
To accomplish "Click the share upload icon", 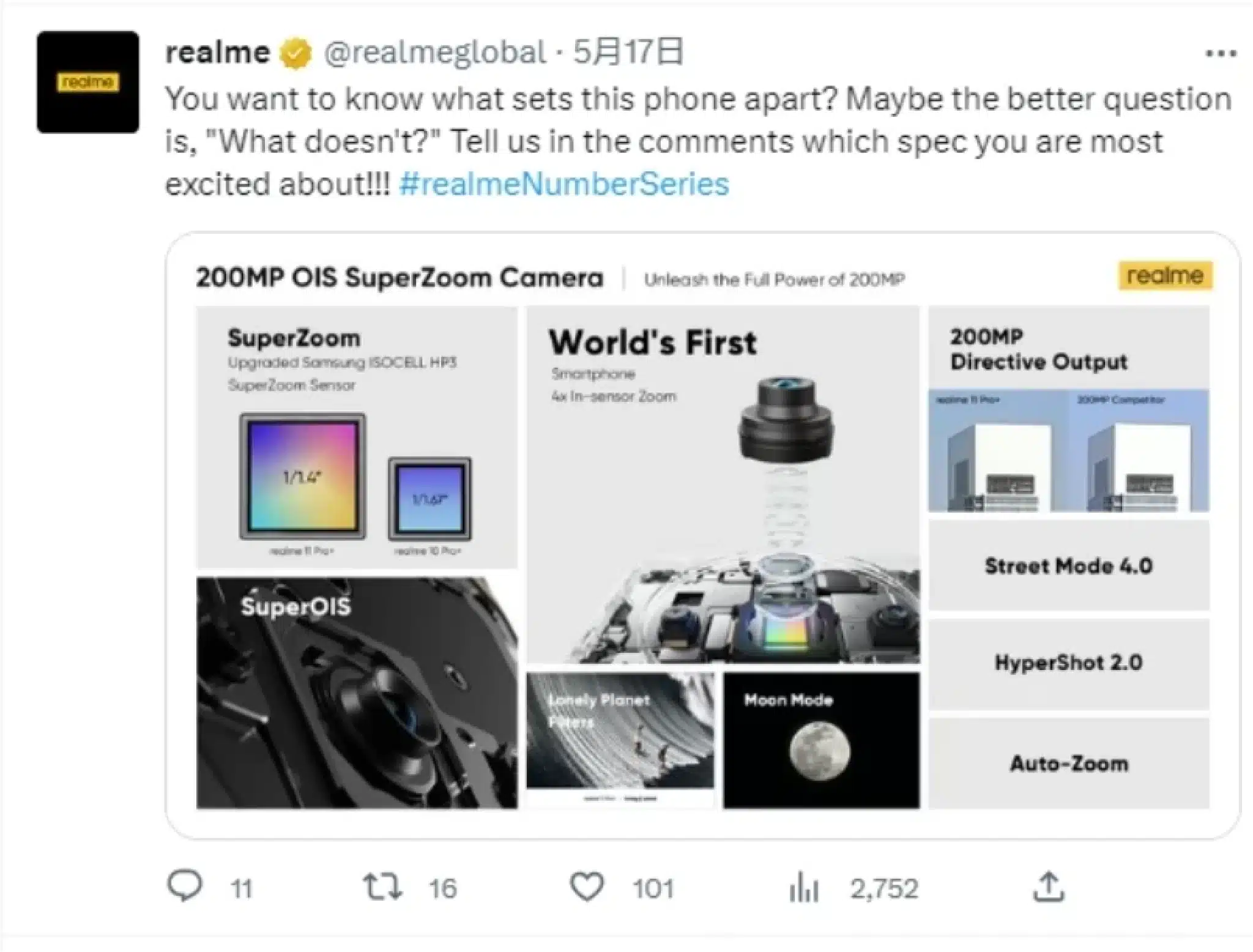I will [x=1049, y=887].
